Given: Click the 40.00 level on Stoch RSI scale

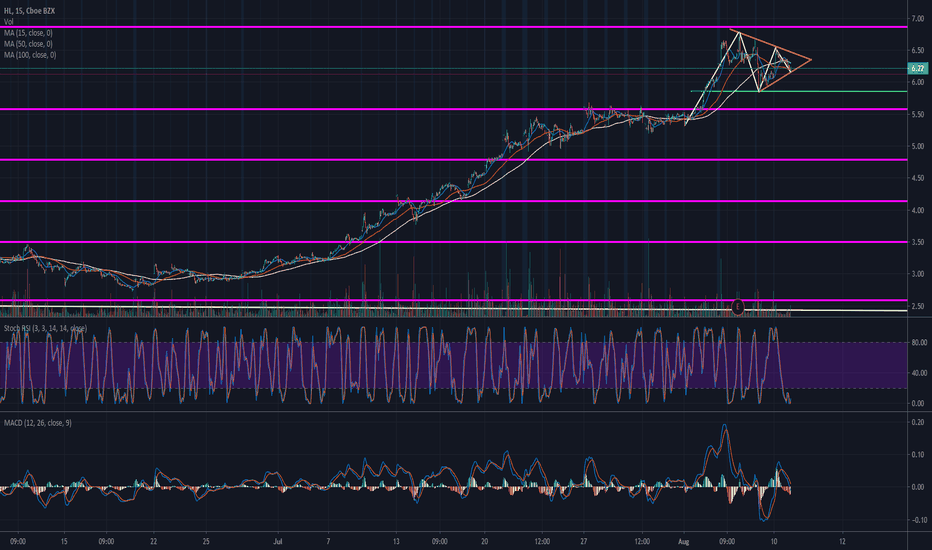Looking at the screenshot, I should [919, 373].
